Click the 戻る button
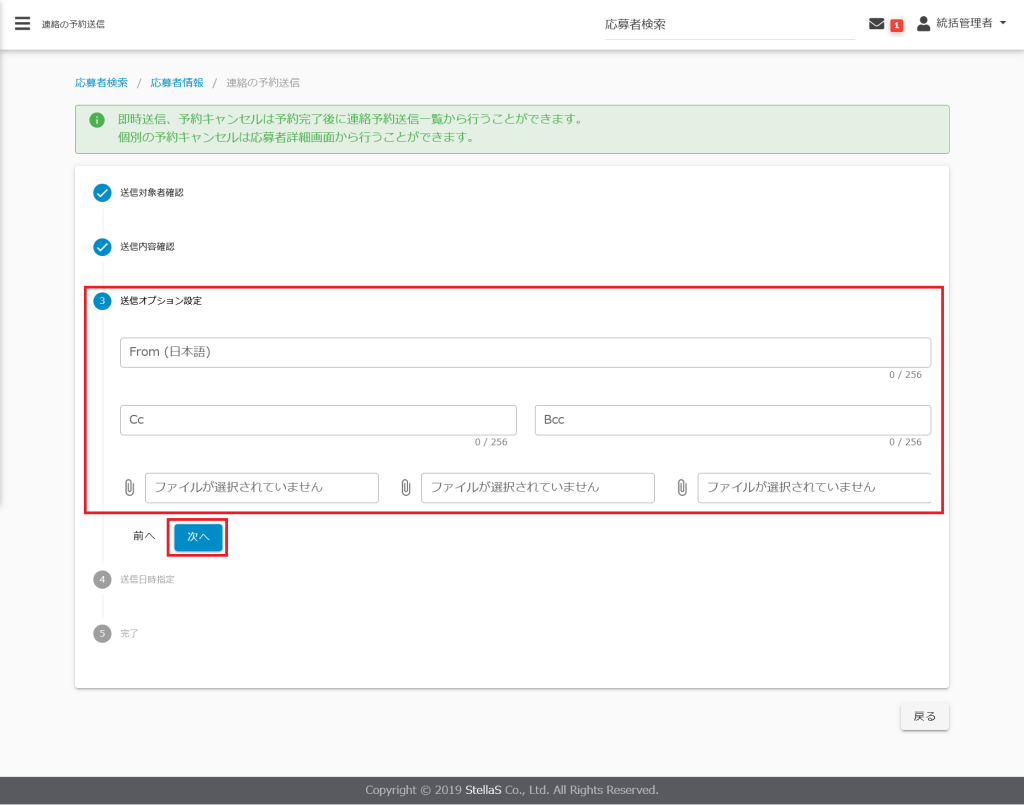The width and height of the screenshot is (1024, 805). [x=924, y=716]
